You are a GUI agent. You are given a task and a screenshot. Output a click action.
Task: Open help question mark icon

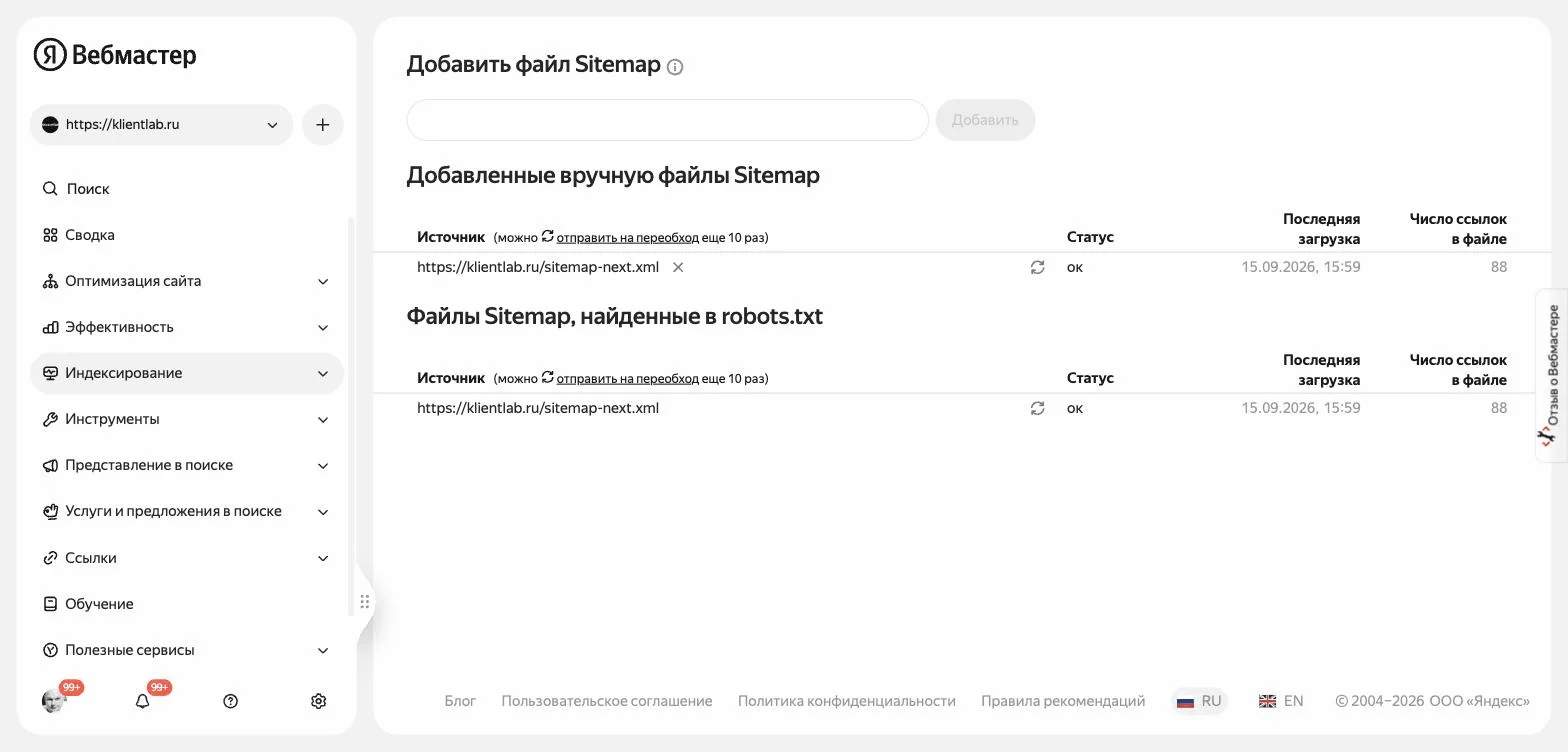(x=231, y=701)
